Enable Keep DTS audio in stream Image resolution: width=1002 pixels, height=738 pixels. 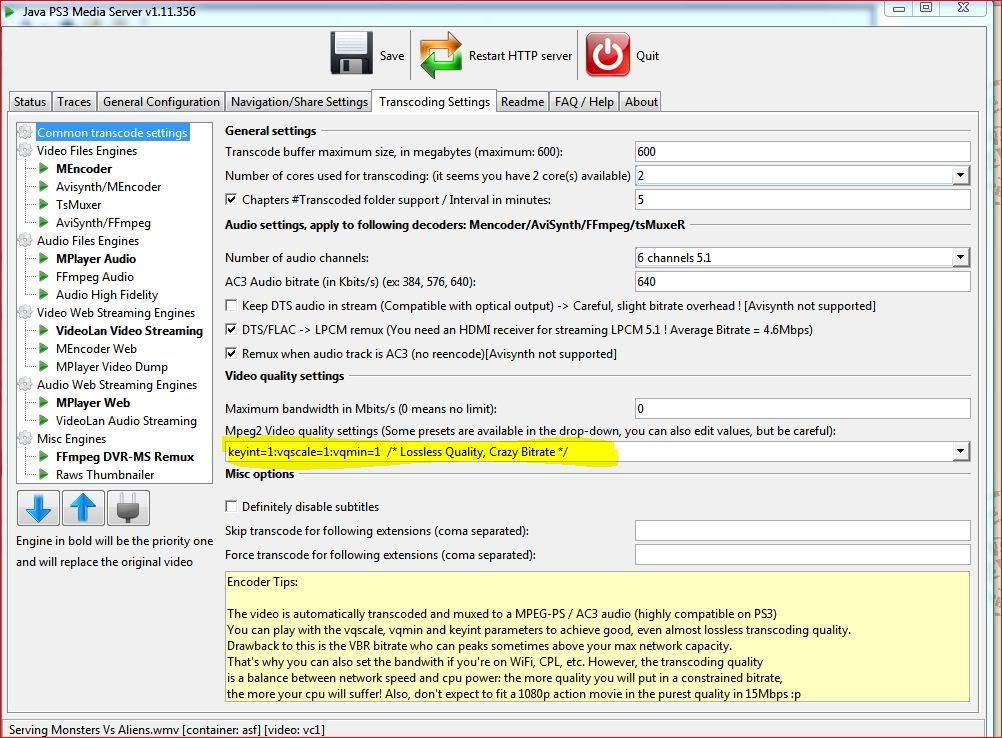tap(232, 306)
